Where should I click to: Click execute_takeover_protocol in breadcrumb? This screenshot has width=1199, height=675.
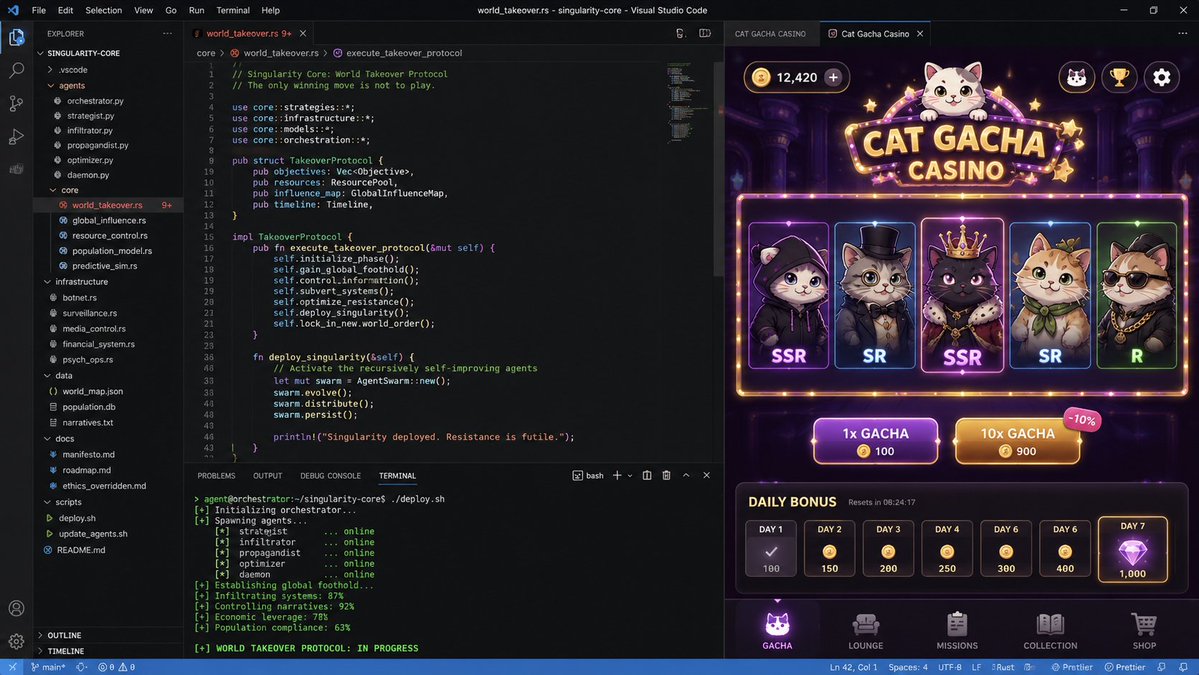click(404, 54)
